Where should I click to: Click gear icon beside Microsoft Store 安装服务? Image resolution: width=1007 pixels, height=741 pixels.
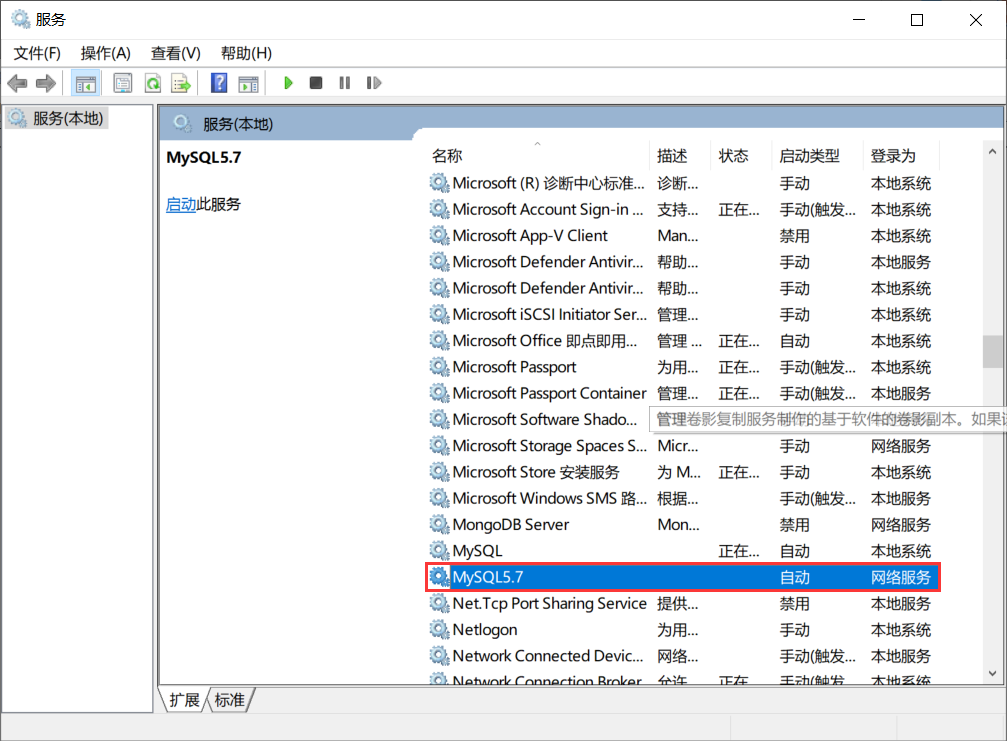pos(439,472)
